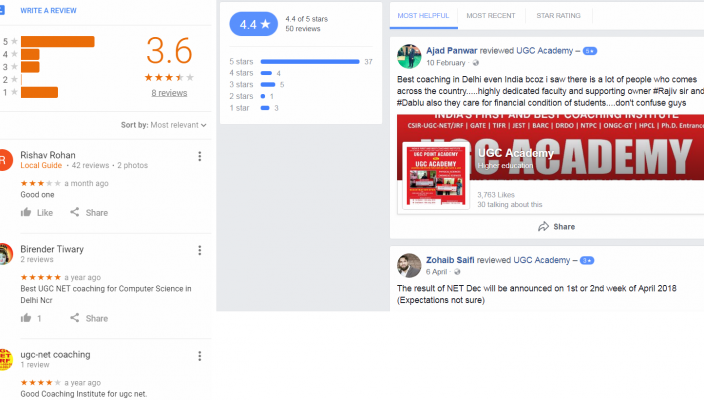
Task: Click share icon under Birender Tiwary's review
Action: (75, 318)
